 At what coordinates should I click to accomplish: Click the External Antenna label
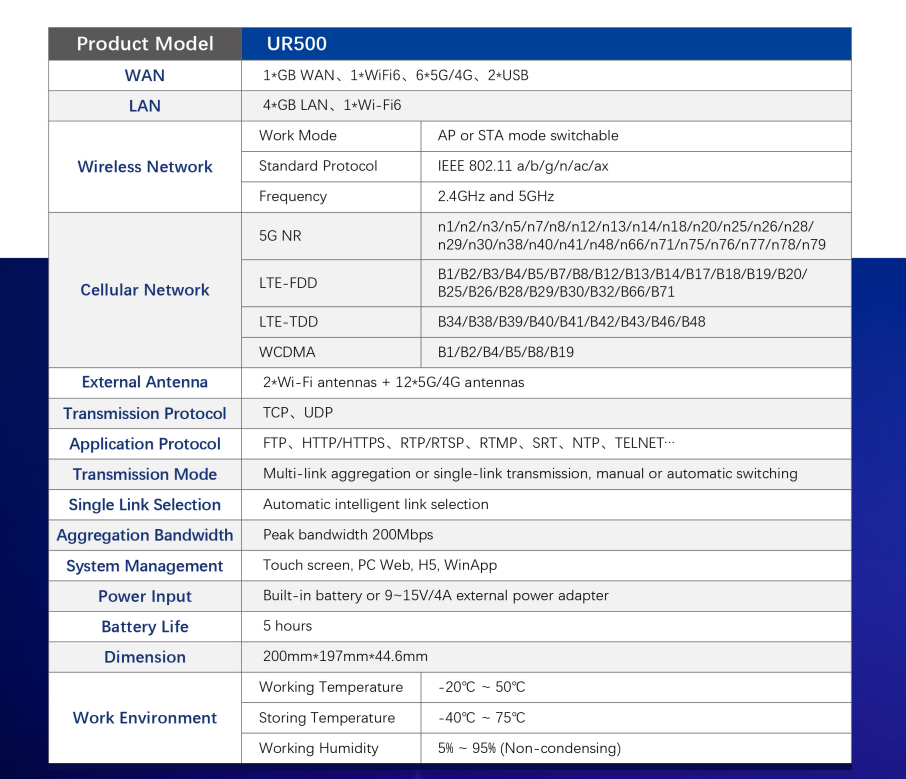[145, 383]
